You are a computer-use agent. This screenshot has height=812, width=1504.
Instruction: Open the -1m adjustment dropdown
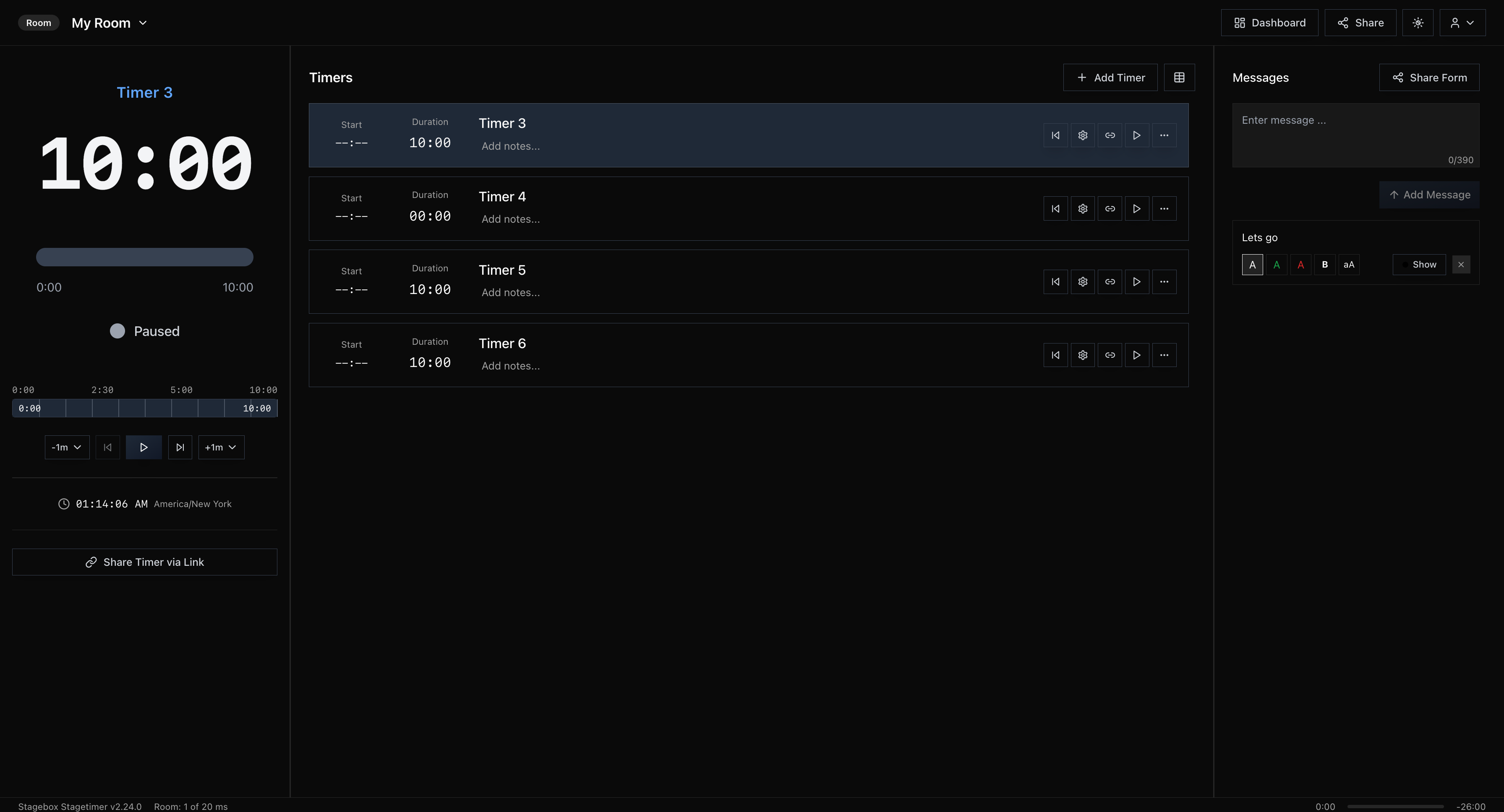coord(67,448)
